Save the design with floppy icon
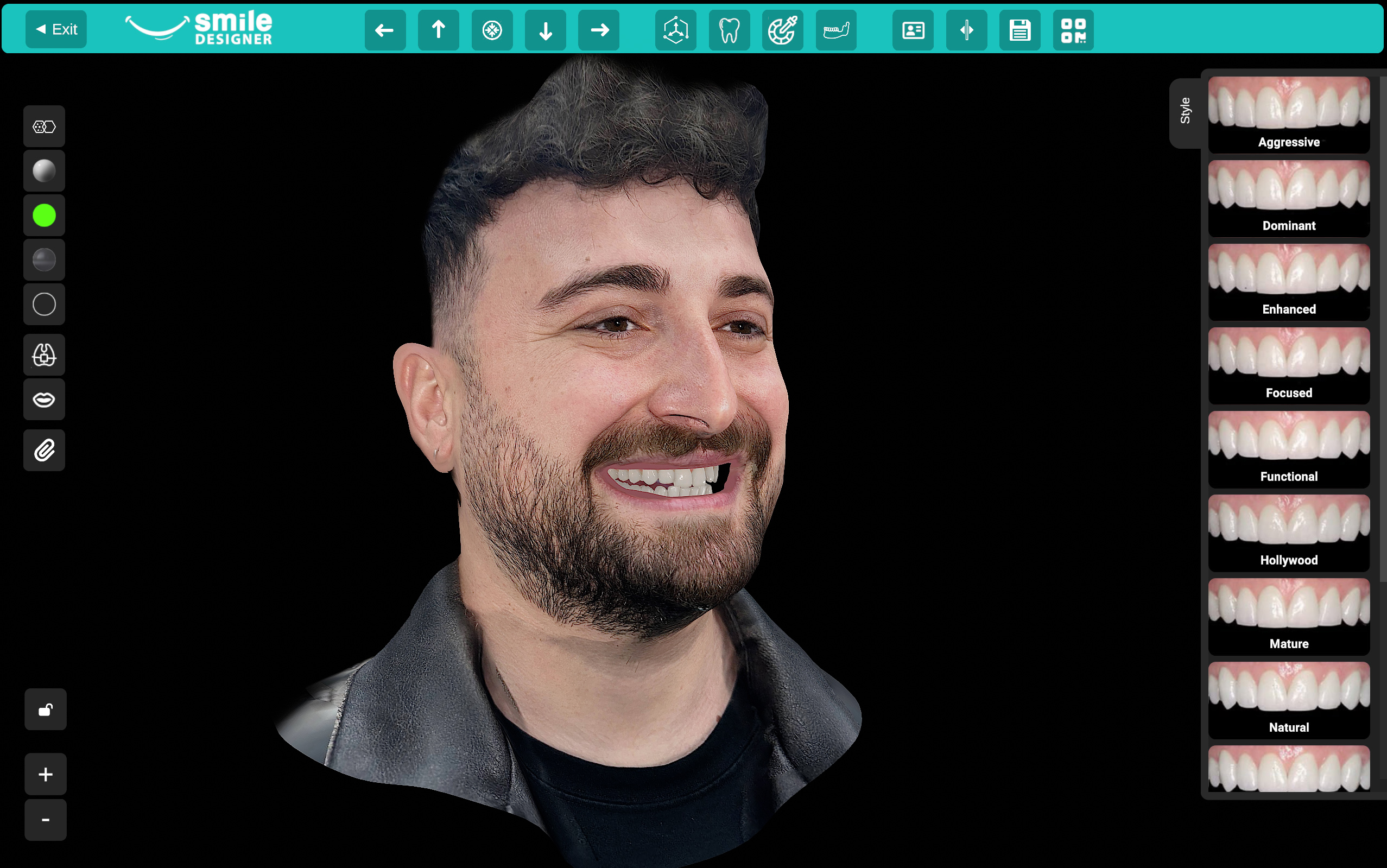1387x868 pixels. click(1019, 30)
